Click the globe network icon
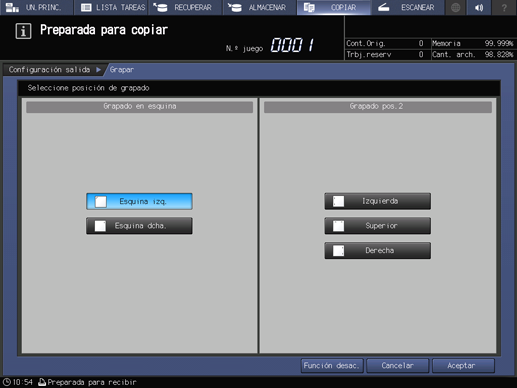Image resolution: width=517 pixels, height=388 pixels. (x=455, y=7)
